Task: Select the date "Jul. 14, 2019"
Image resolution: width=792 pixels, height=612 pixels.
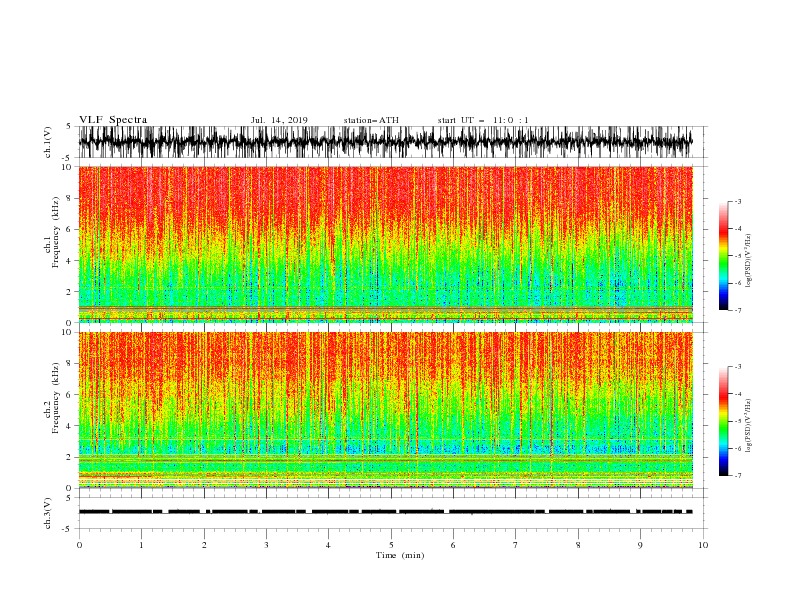Action: click(x=279, y=120)
